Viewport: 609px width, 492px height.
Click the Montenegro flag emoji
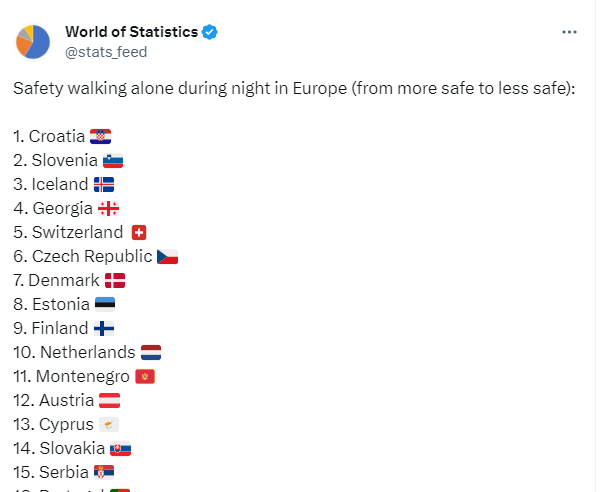click(145, 376)
